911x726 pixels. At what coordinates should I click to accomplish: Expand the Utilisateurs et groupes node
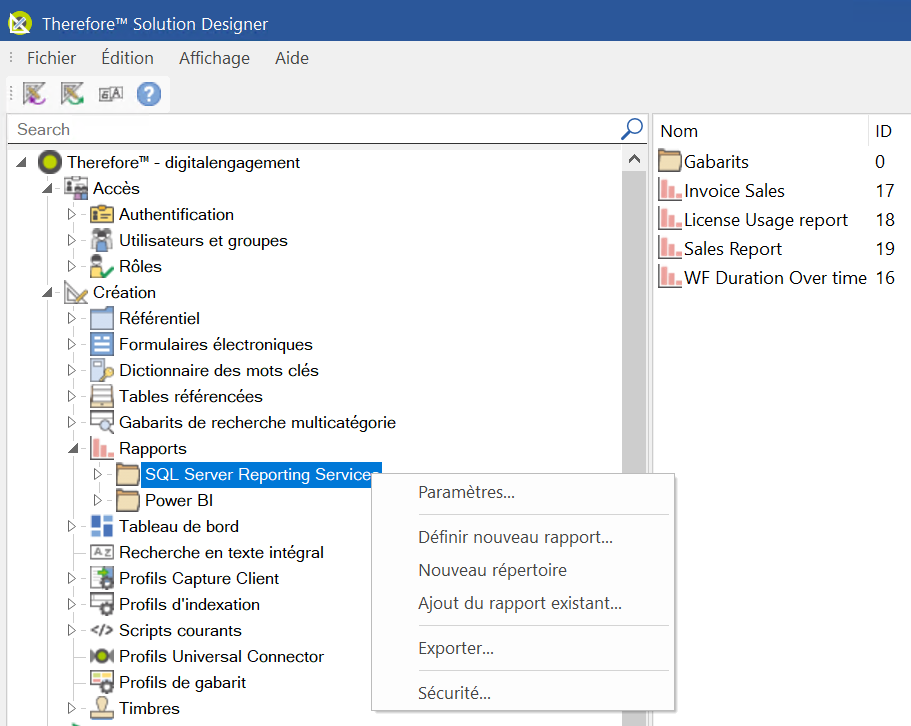71,240
